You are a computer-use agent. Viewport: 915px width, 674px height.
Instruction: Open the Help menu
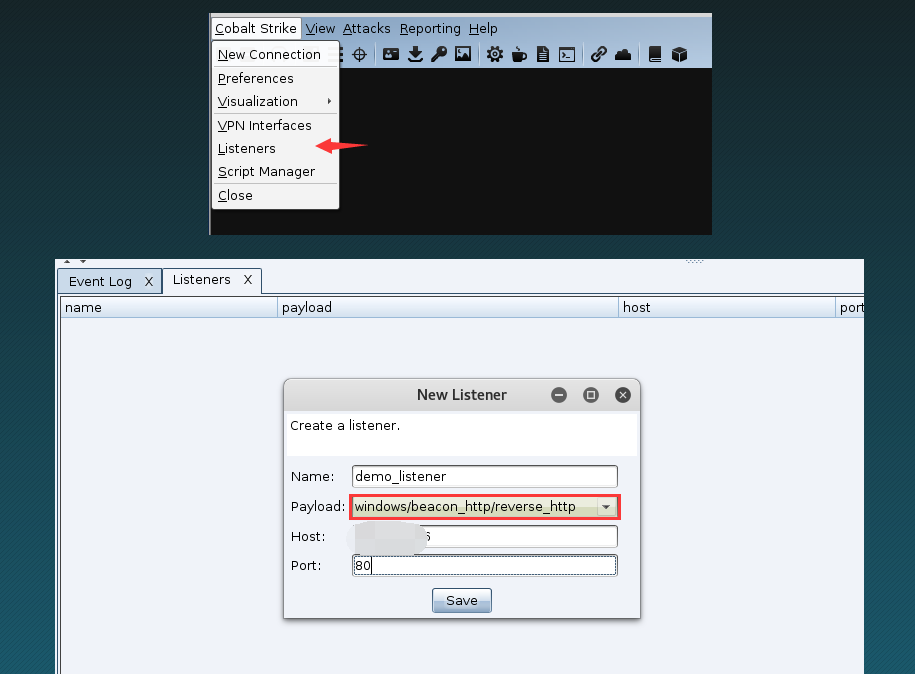point(483,28)
